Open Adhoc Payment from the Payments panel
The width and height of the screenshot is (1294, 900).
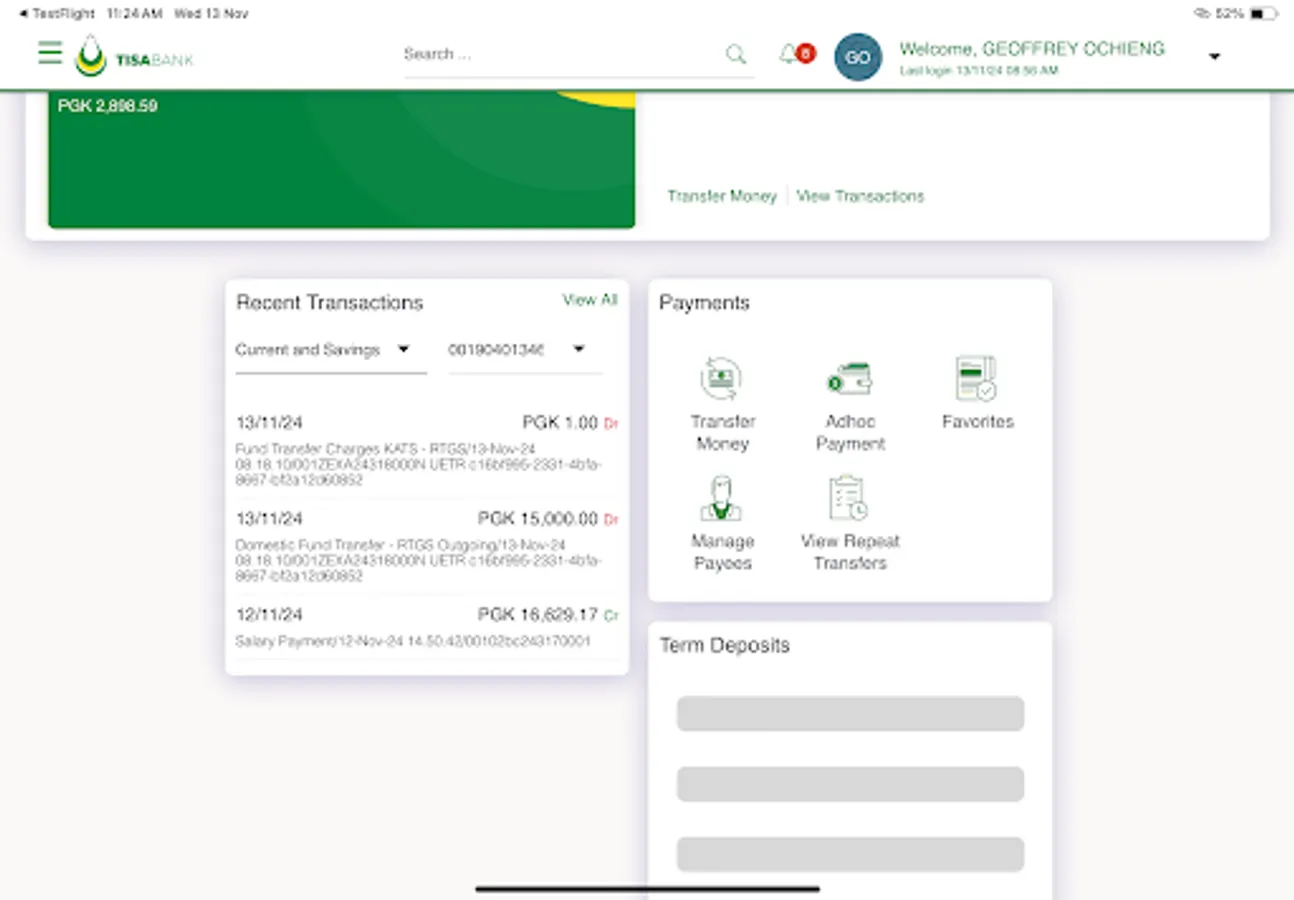click(x=849, y=398)
